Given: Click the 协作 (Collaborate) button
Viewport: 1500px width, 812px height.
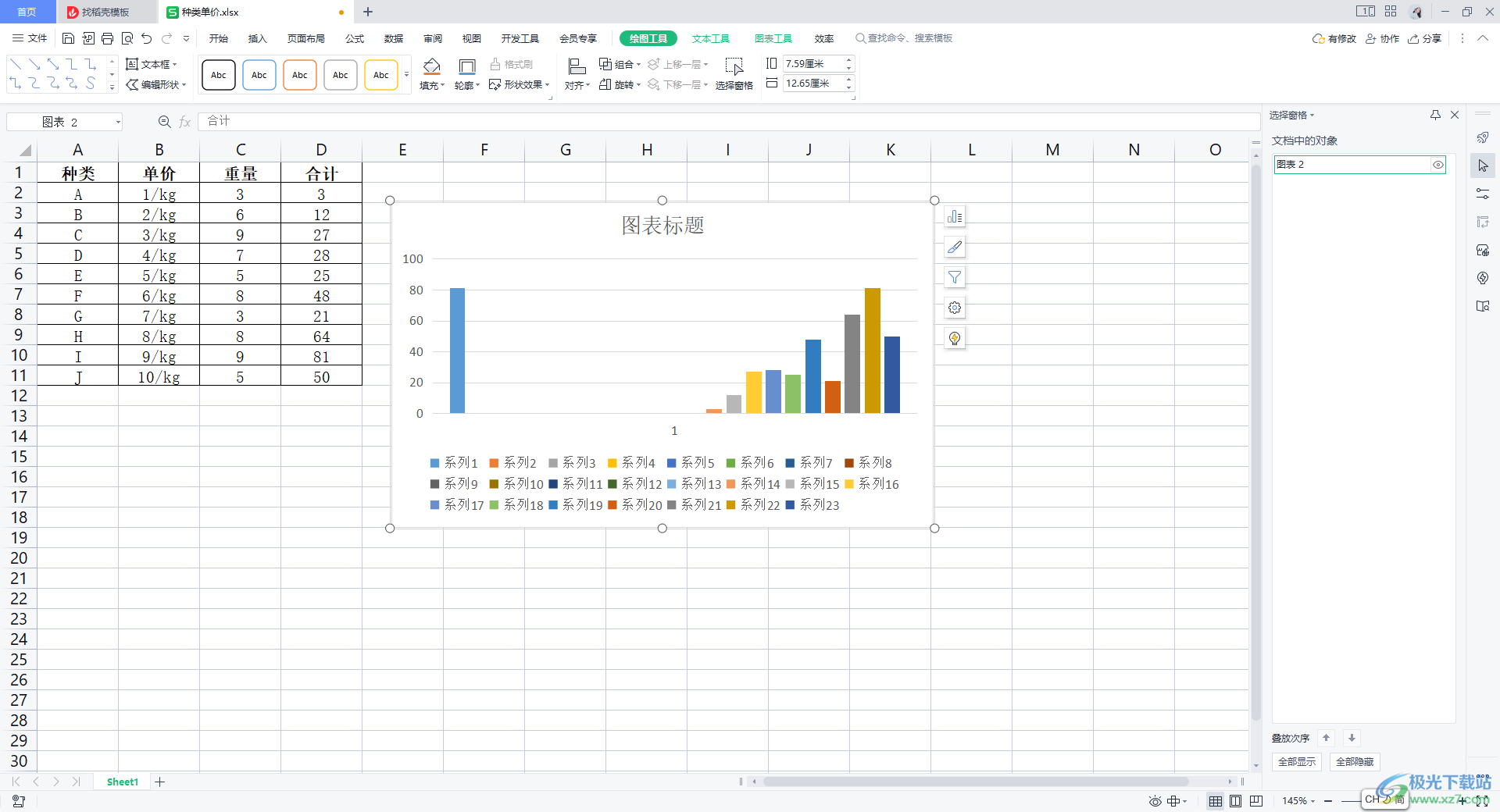Looking at the screenshot, I should tap(1382, 38).
